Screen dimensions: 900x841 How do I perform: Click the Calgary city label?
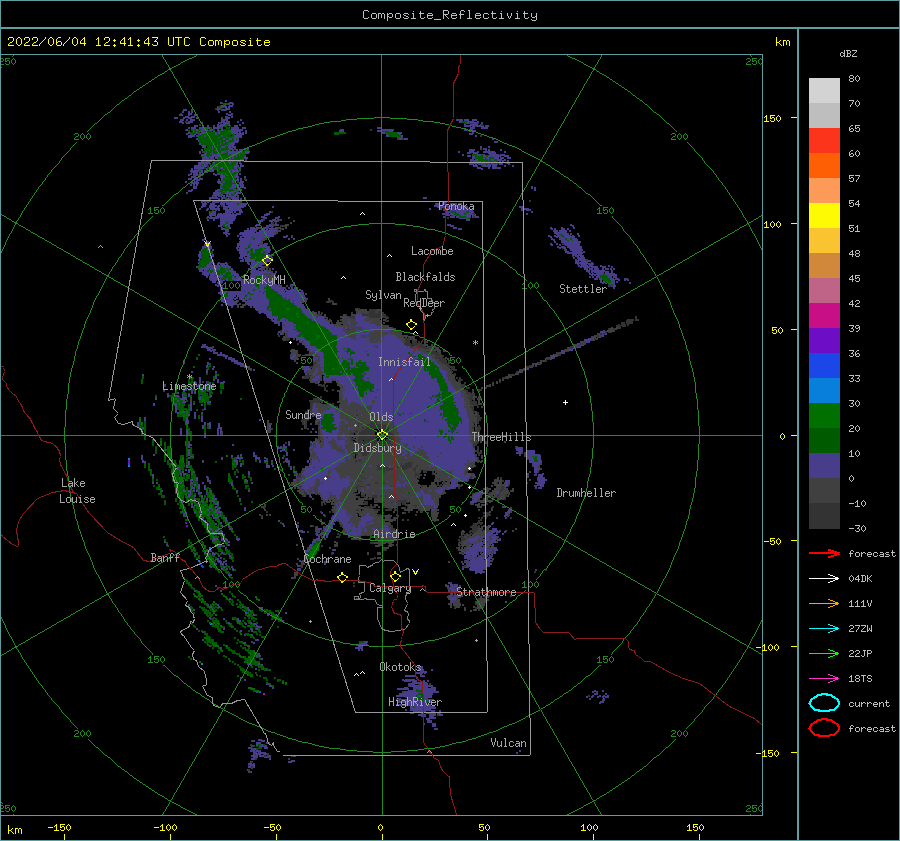click(x=390, y=588)
